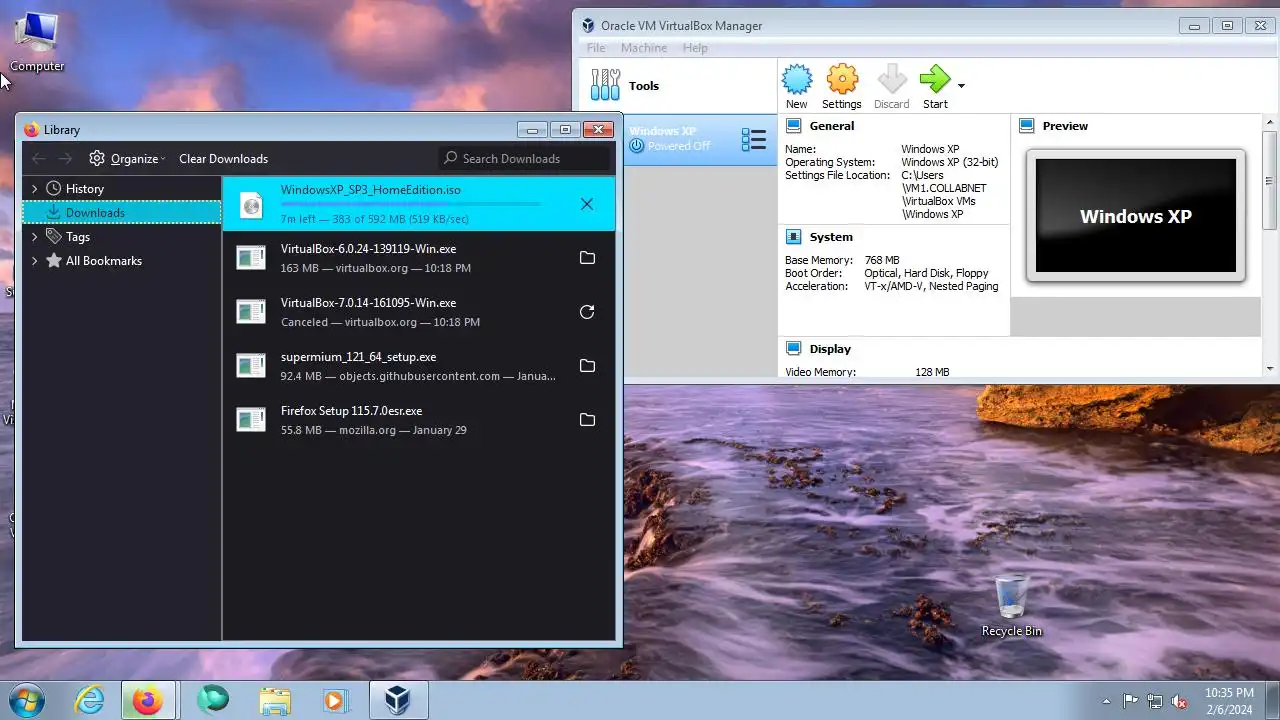
Task: Click the Action Center flag tray icon
Action: [1131, 701]
